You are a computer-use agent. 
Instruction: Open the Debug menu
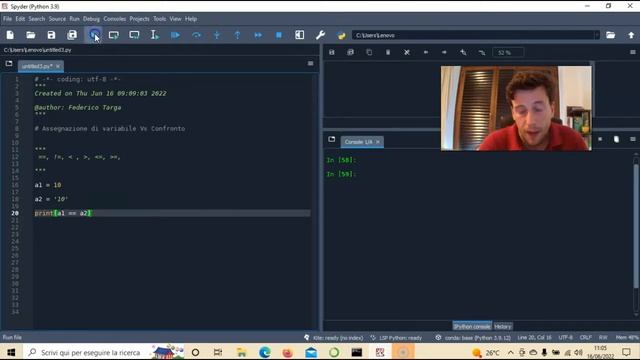[91, 19]
